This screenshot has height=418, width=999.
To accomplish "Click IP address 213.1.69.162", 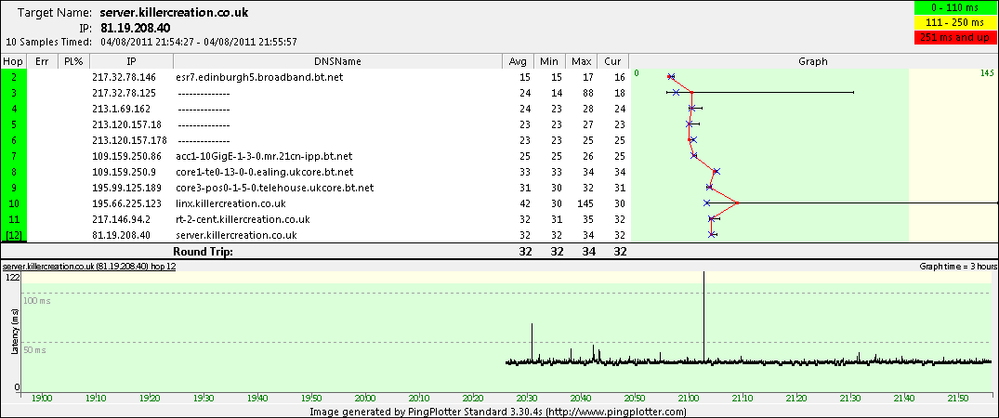I will point(120,109).
